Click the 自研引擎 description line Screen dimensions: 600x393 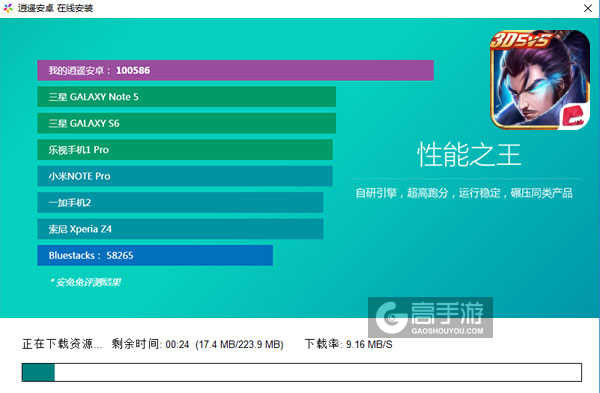(464, 193)
